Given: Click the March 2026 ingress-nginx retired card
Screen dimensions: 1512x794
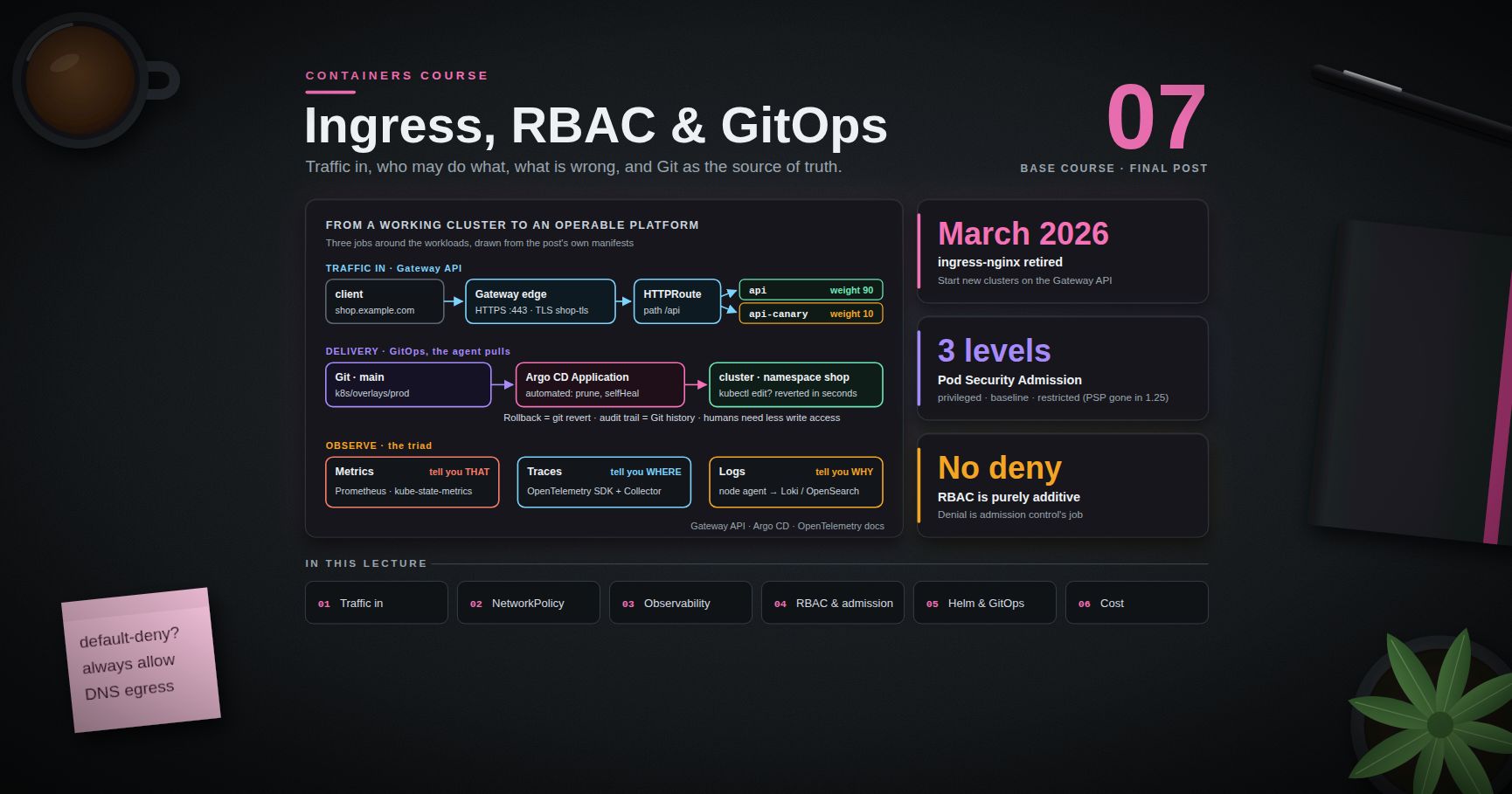Looking at the screenshot, I should click(x=1062, y=252).
